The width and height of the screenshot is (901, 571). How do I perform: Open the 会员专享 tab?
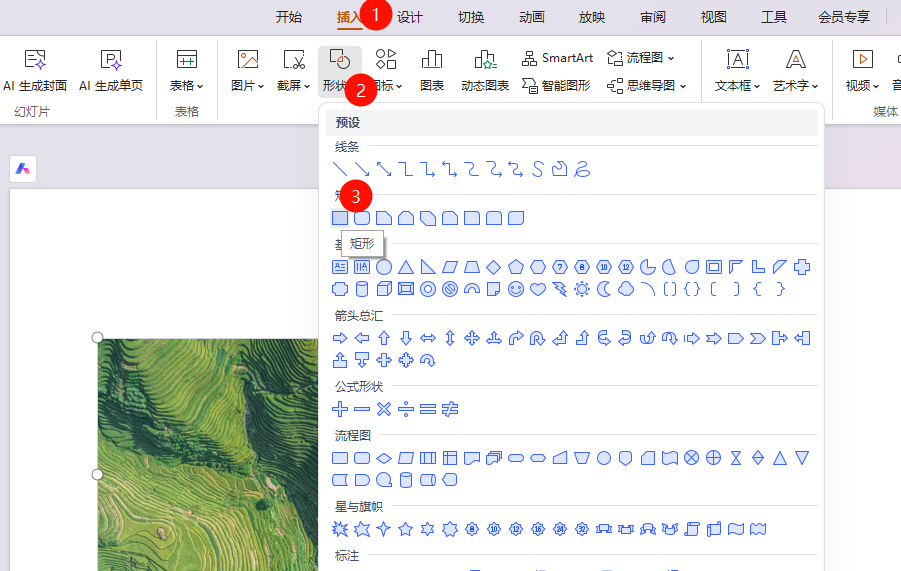coord(844,17)
